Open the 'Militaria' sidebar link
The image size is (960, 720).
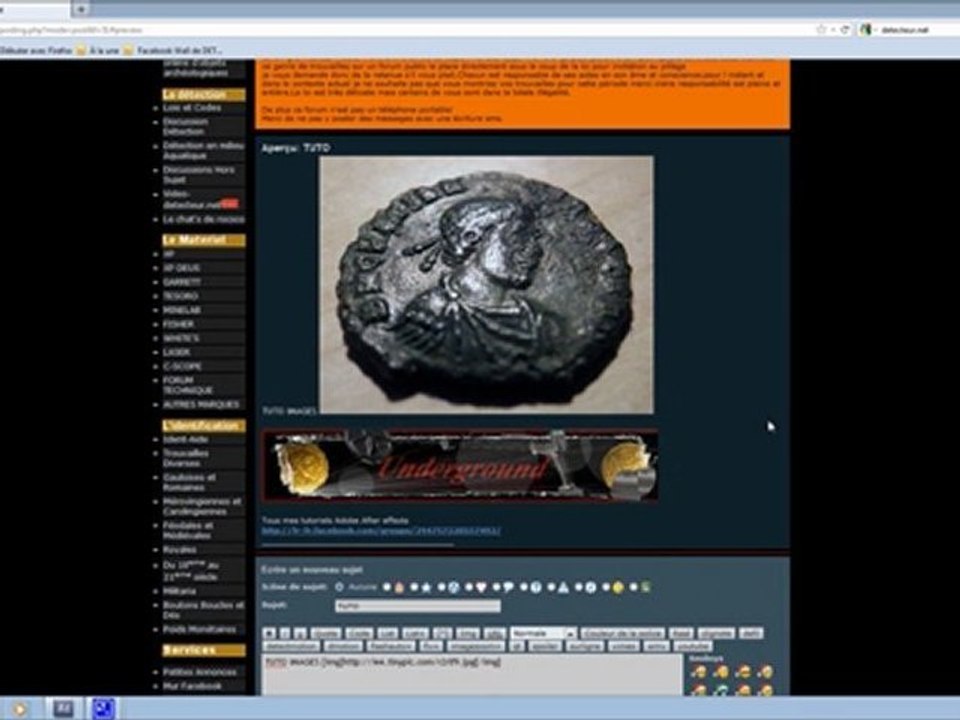point(179,591)
